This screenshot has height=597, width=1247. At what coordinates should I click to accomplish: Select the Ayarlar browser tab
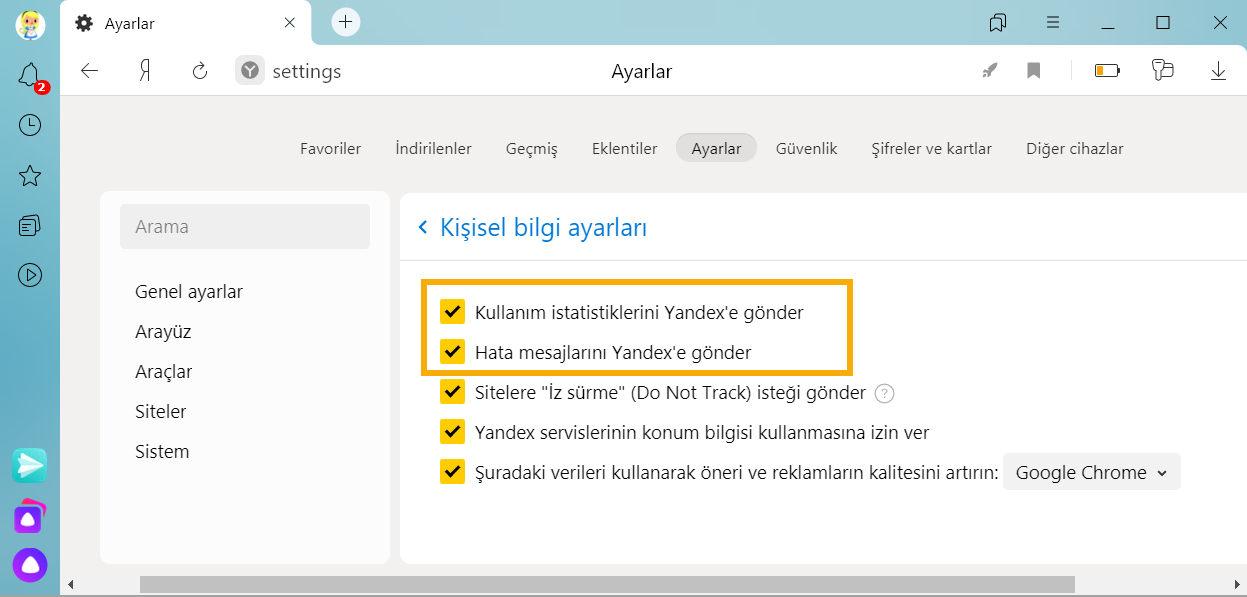click(x=187, y=23)
